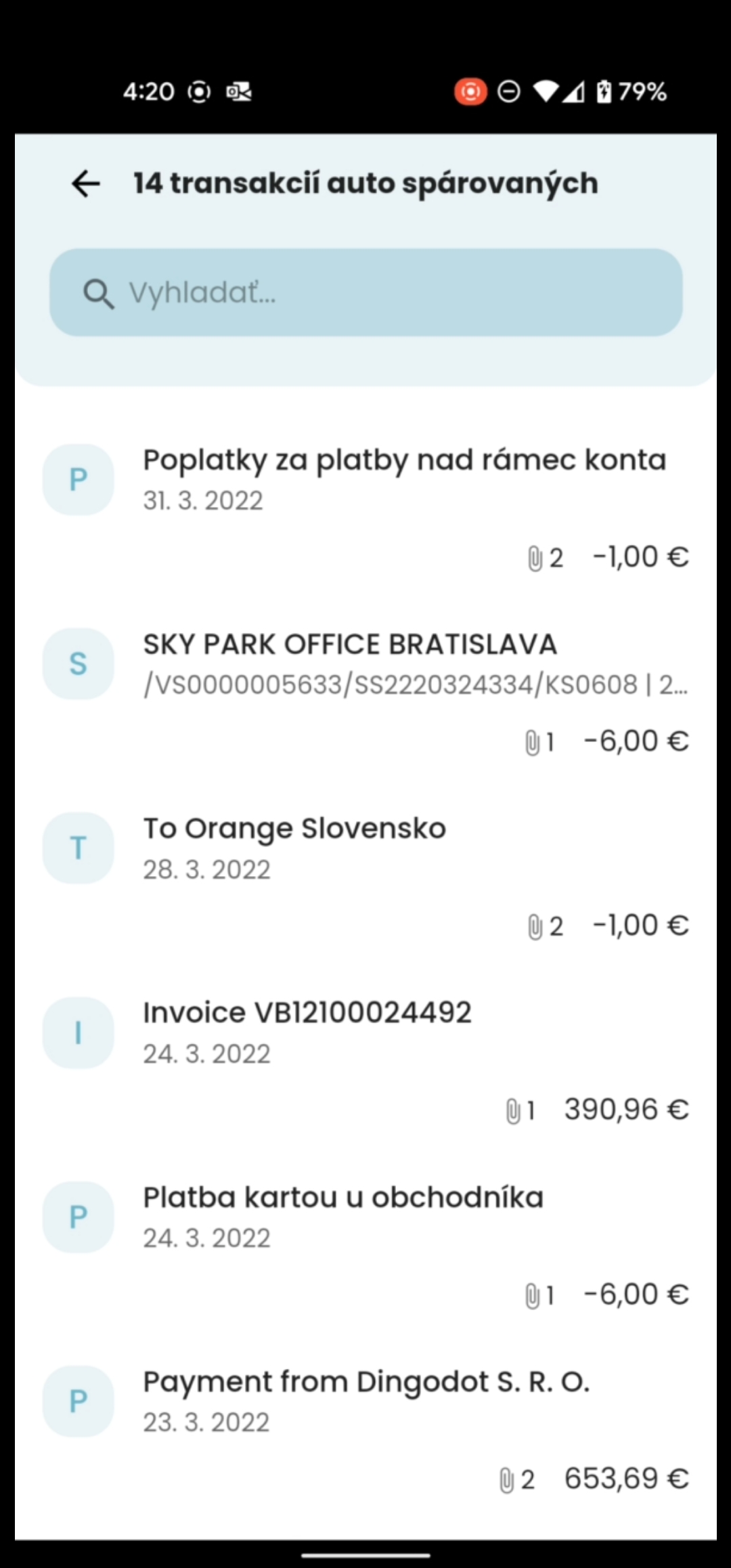Tap the I avatar for Invoice VB12100024492
This screenshot has height=1568, width=731.
tap(79, 1032)
